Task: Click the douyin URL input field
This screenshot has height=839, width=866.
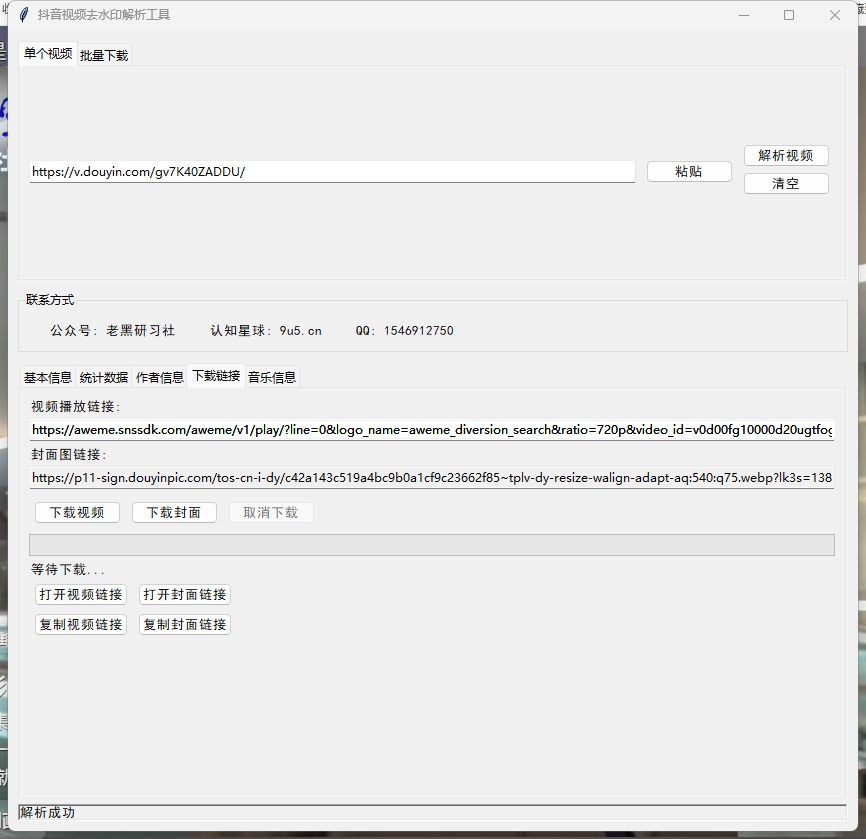Action: [330, 171]
